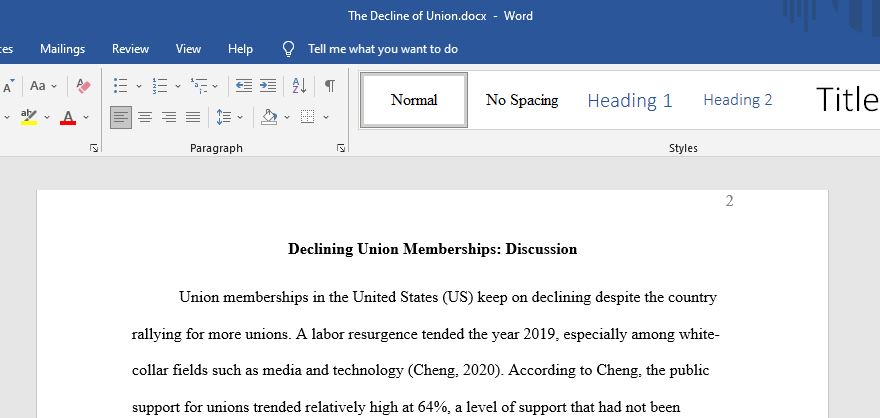The width and height of the screenshot is (880, 418).
Task: Click the Sort A-Z icon
Action: click(299, 86)
